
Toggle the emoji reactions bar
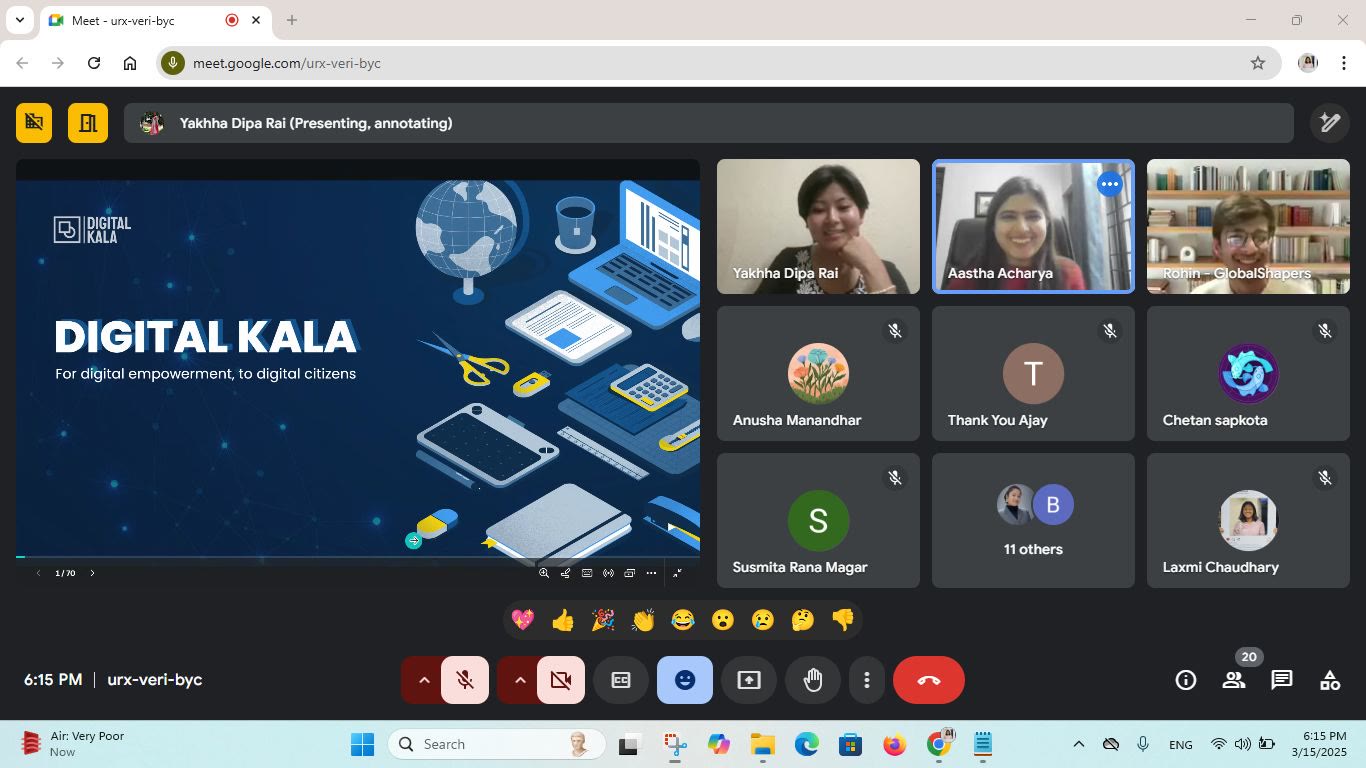pyautogui.click(x=685, y=680)
